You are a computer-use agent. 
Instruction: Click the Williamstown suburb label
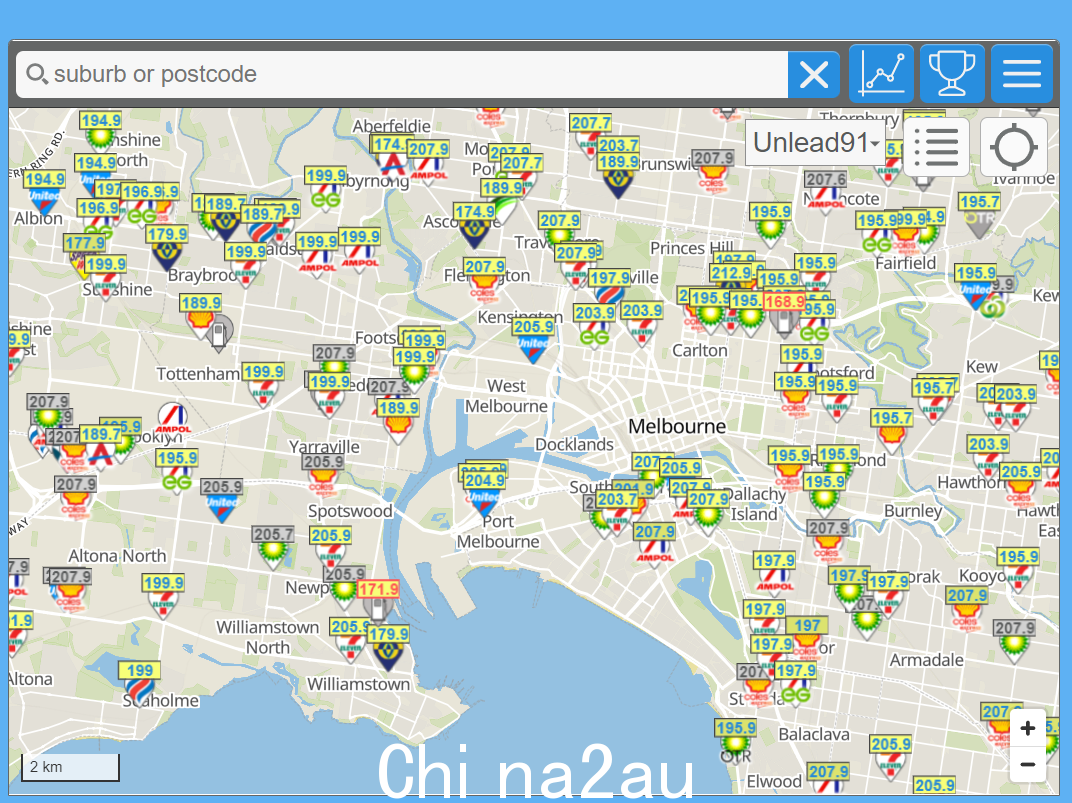click(358, 684)
